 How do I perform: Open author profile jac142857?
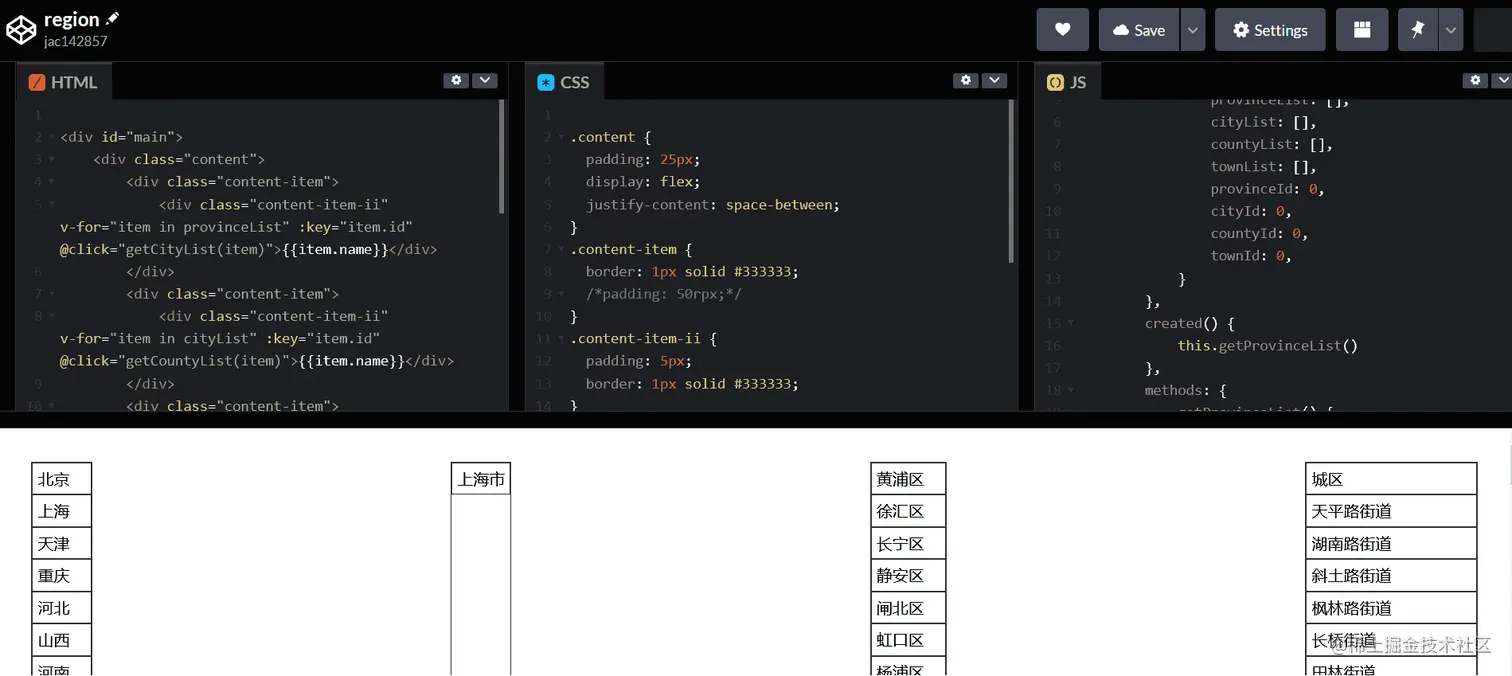pos(75,41)
